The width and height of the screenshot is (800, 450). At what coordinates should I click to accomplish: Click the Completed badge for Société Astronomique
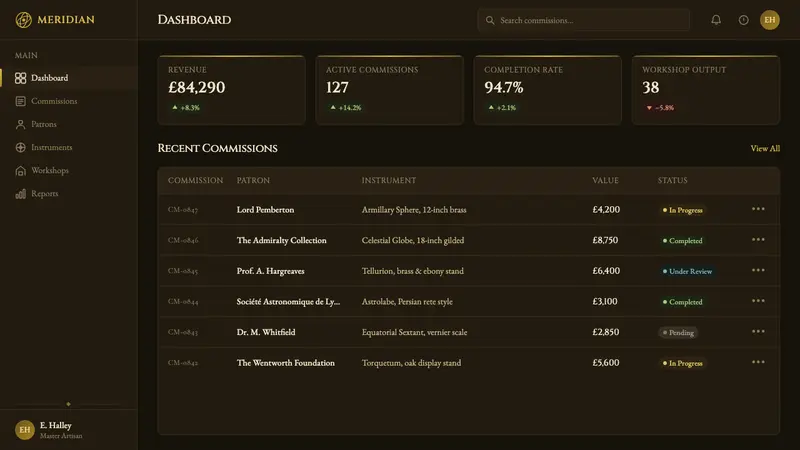(682, 302)
